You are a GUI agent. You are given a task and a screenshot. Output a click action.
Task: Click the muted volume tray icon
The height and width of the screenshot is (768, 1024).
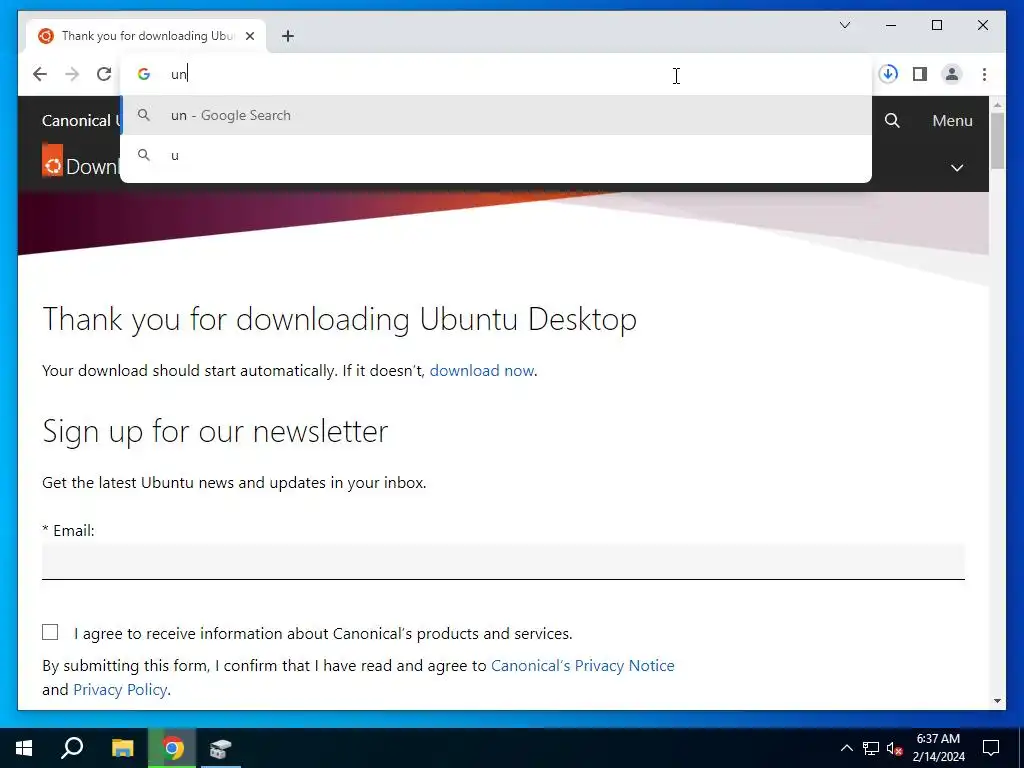pyautogui.click(x=895, y=748)
